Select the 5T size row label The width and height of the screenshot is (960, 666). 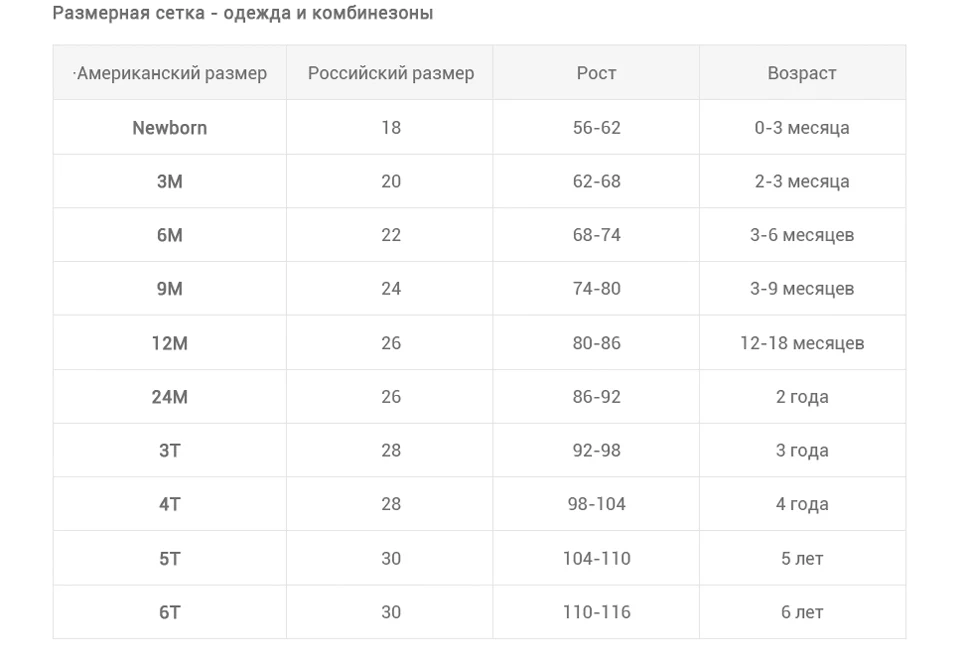coord(170,558)
